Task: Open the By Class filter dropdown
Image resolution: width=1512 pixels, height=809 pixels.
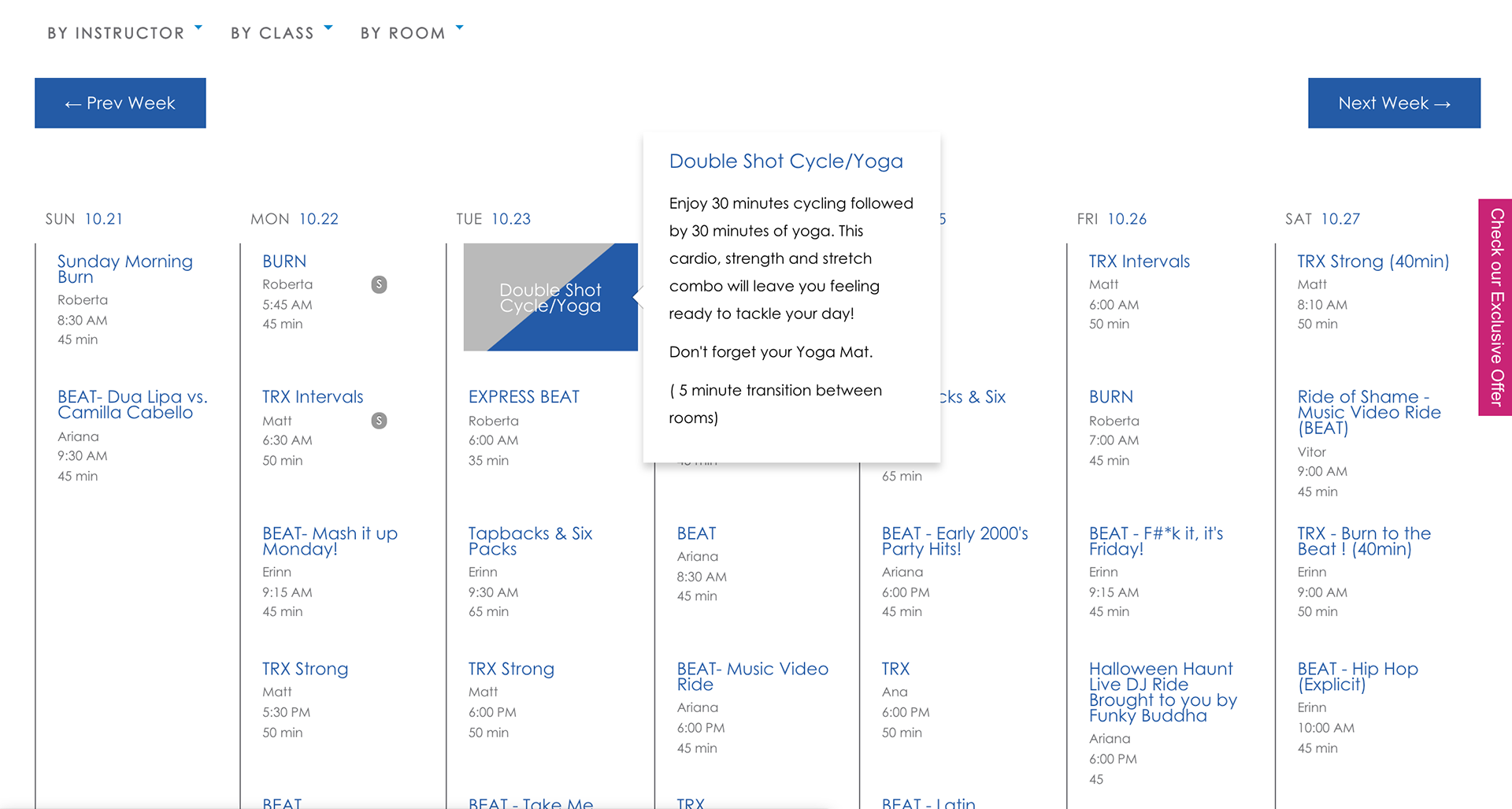Action: pos(281,33)
